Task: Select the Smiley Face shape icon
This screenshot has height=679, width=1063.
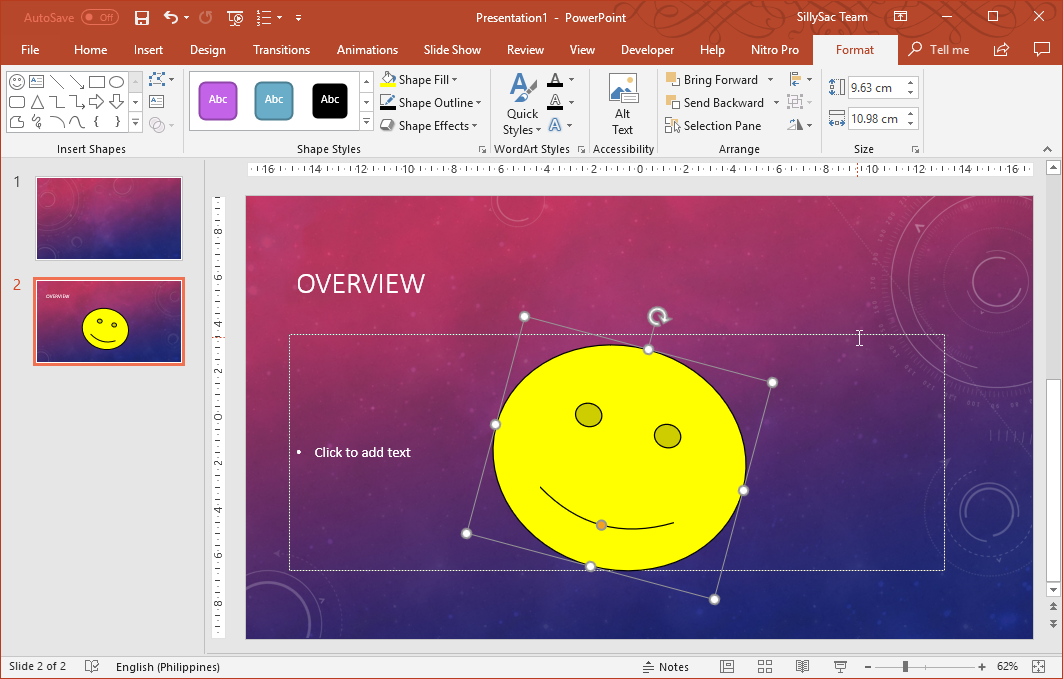Action: (x=16, y=81)
